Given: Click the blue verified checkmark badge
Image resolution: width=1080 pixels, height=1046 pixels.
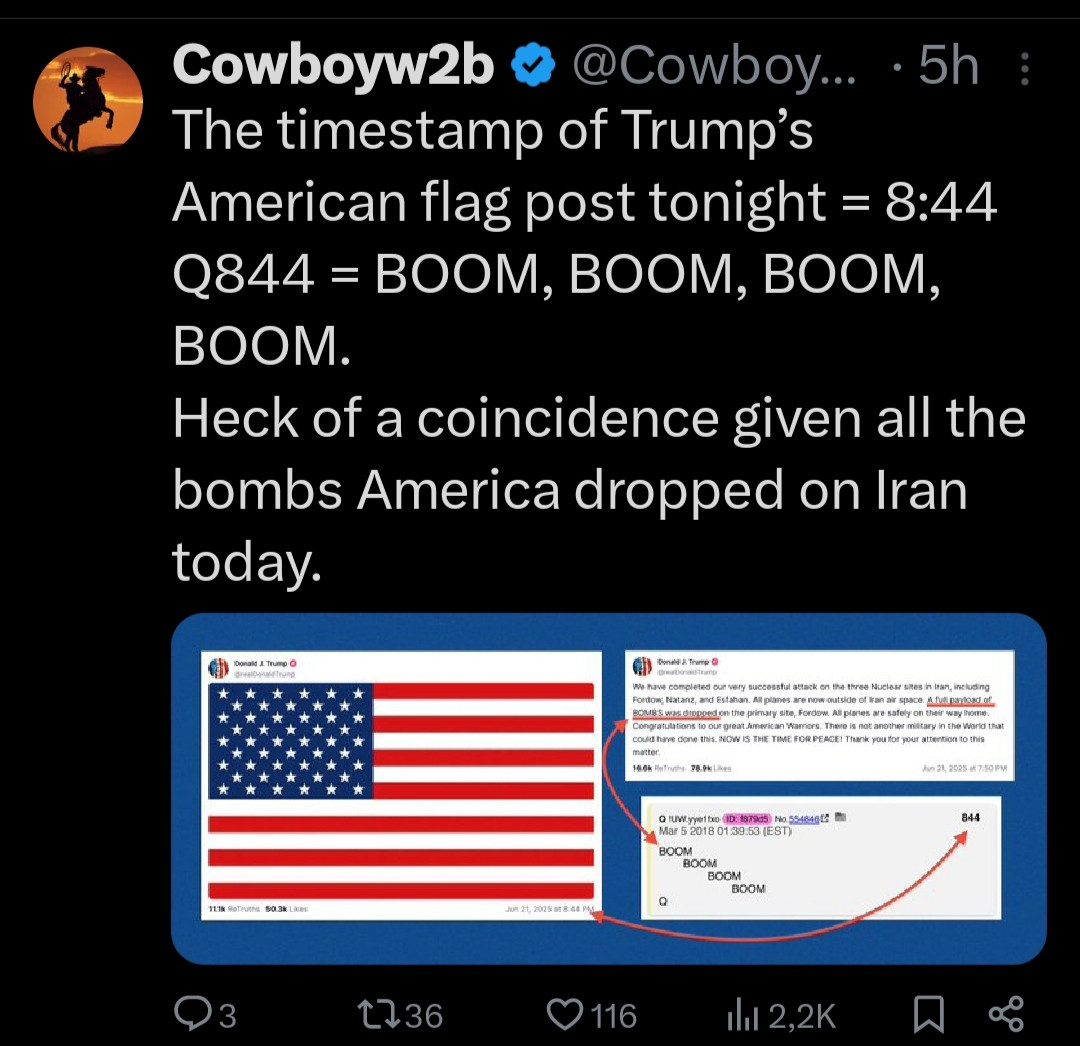Looking at the screenshot, I should point(533,67).
